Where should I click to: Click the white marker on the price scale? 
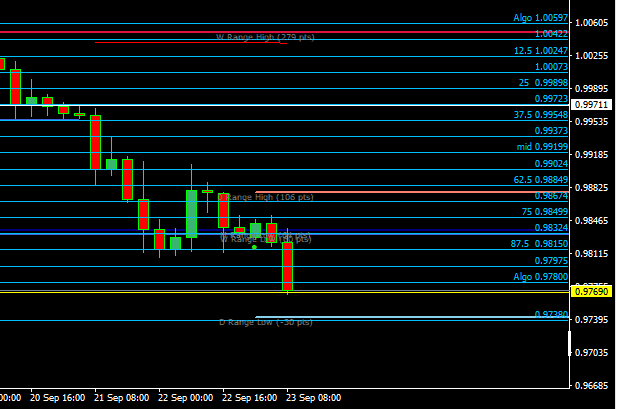569,344
